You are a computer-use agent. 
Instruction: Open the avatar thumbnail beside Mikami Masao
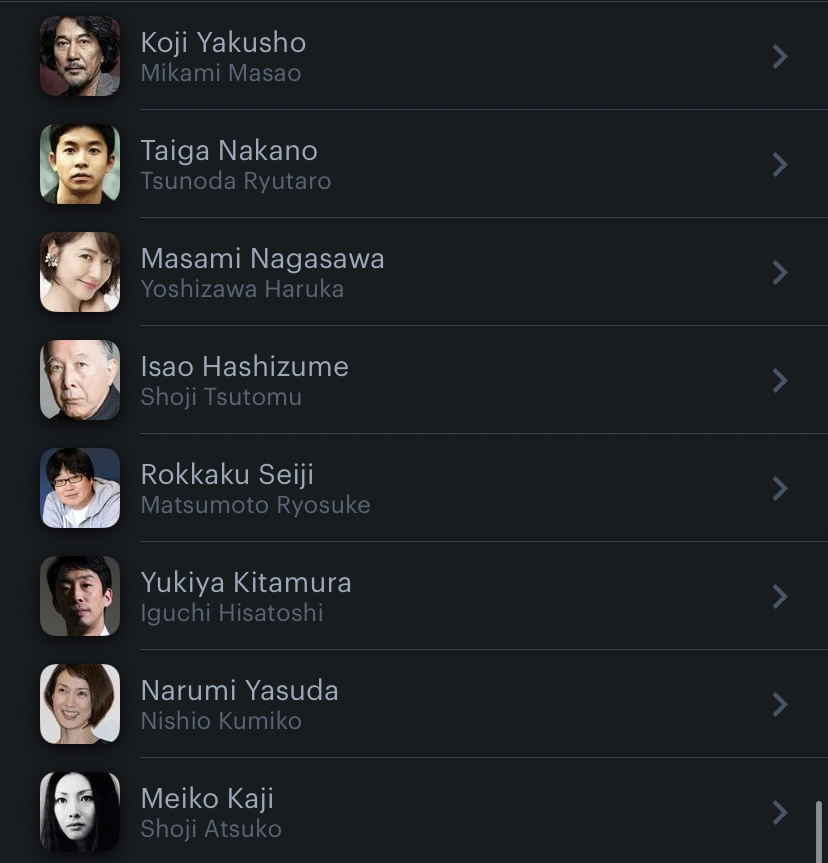pos(80,56)
